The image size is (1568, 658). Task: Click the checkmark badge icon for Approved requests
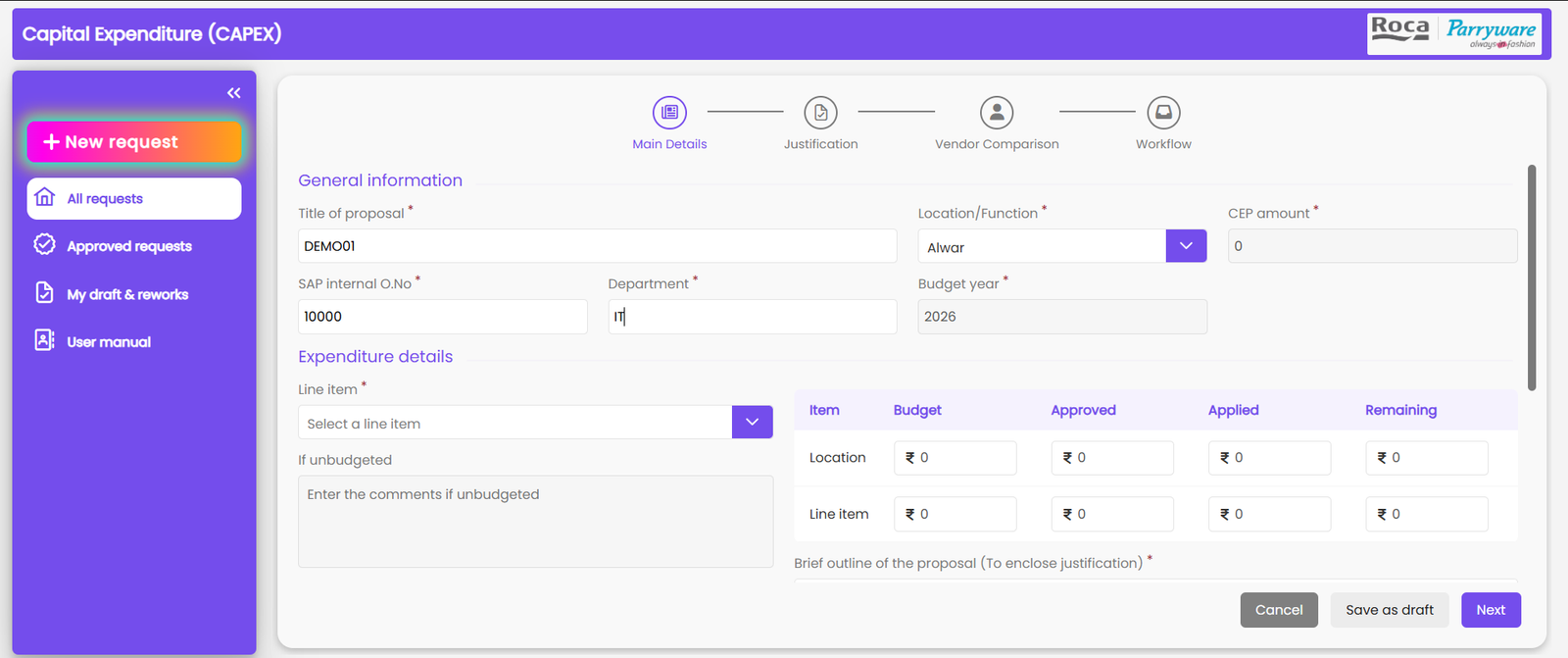click(44, 244)
